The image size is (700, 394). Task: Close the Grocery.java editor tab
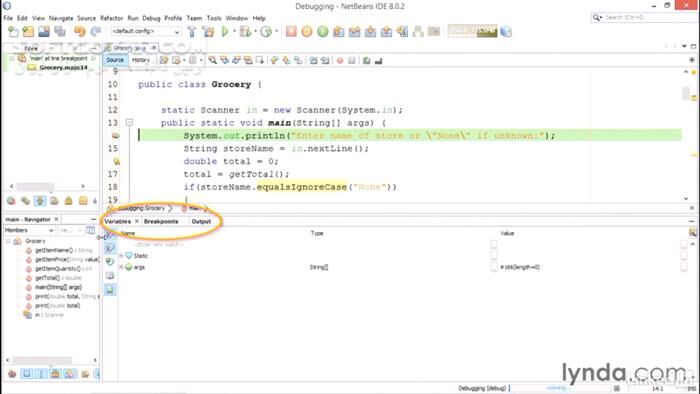point(153,47)
